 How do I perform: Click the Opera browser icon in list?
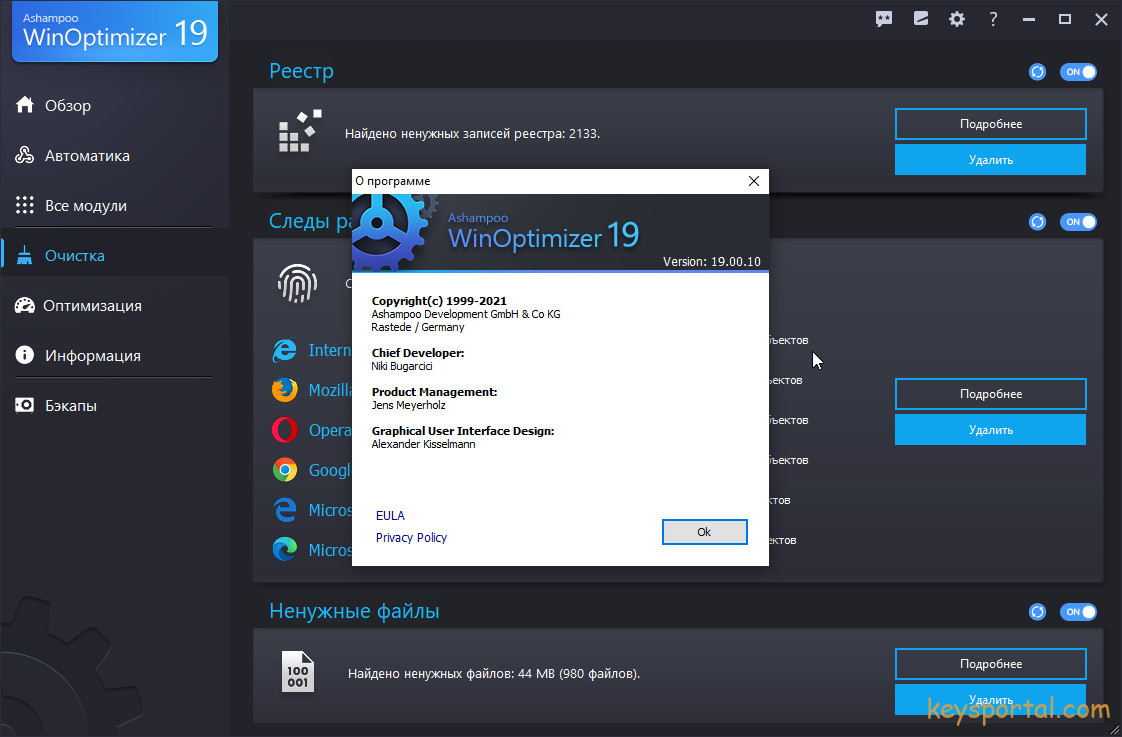pyautogui.click(x=285, y=430)
